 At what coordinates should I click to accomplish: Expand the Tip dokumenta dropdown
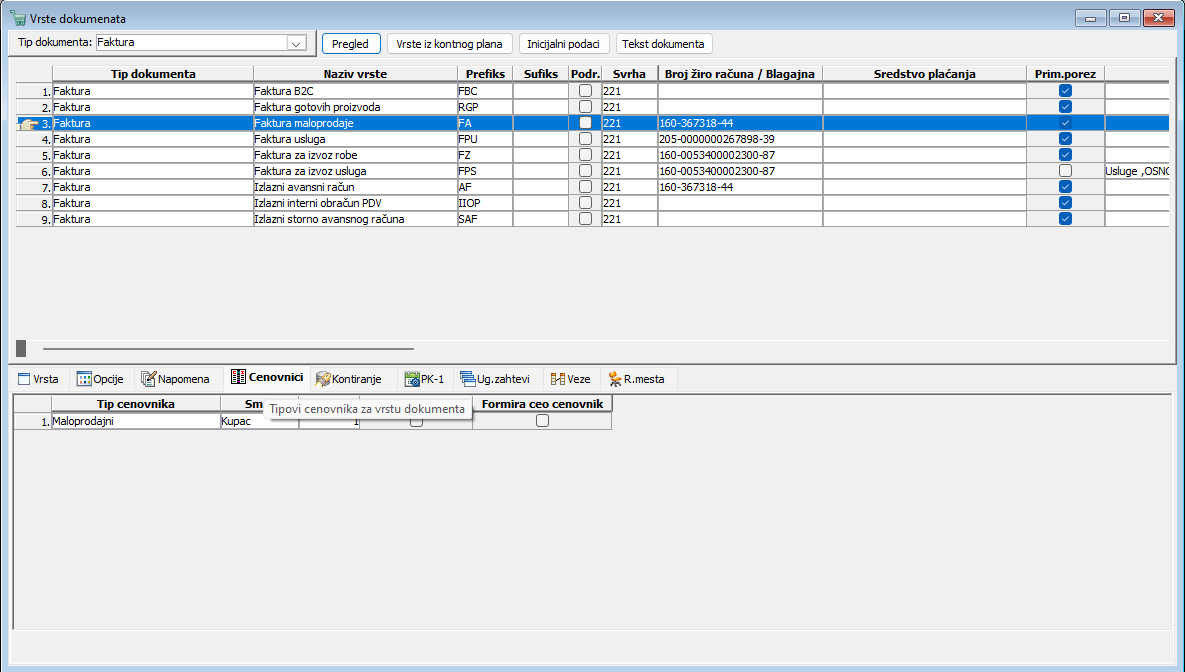(296, 43)
